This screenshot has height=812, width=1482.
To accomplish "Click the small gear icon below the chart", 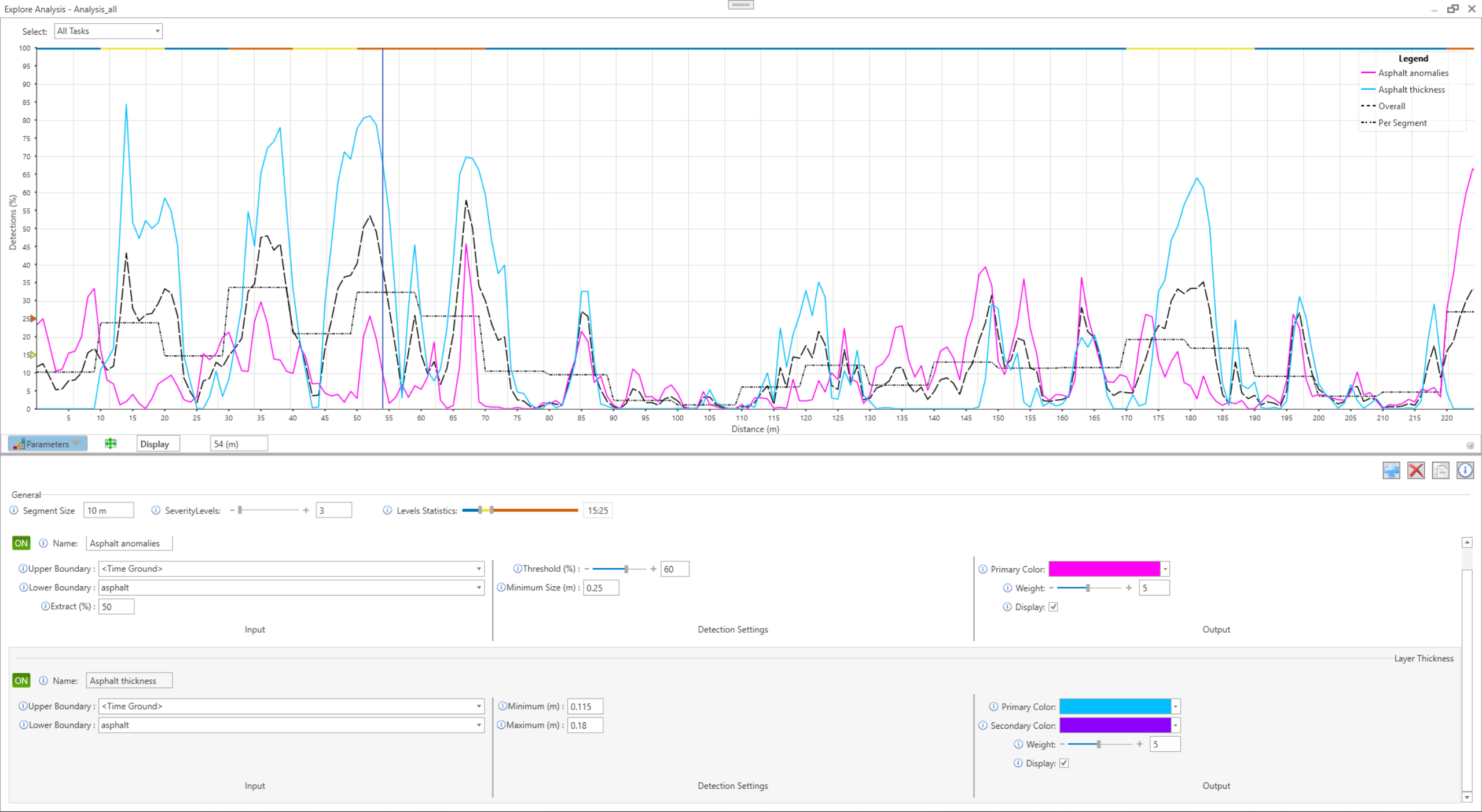I will [x=1469, y=446].
